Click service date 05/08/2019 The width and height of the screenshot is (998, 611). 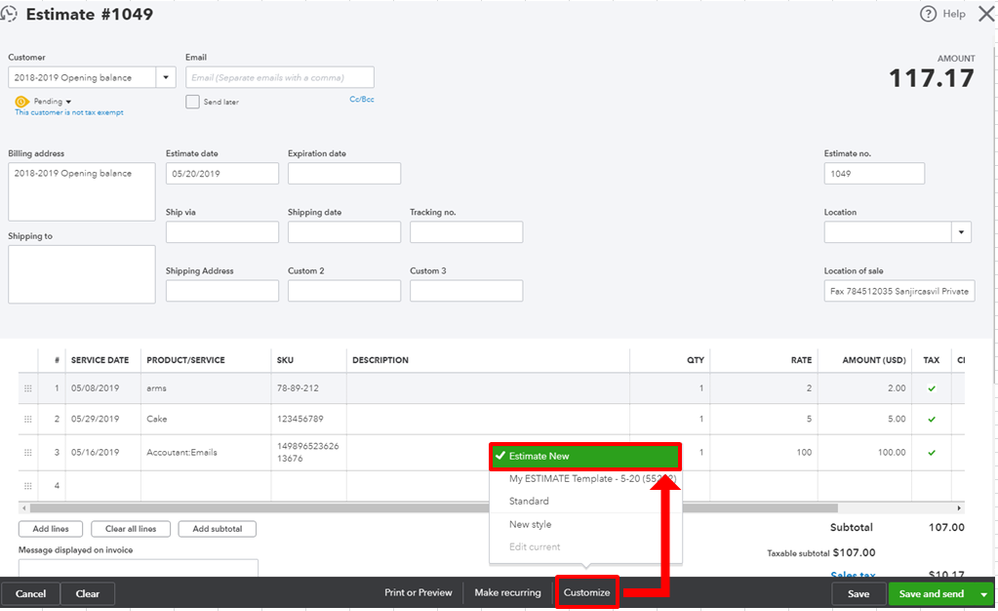point(102,388)
